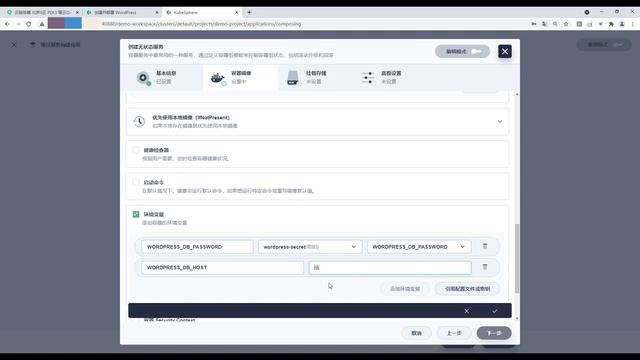Open a new browser tab
This screenshot has height=360, width=640.
249,13
